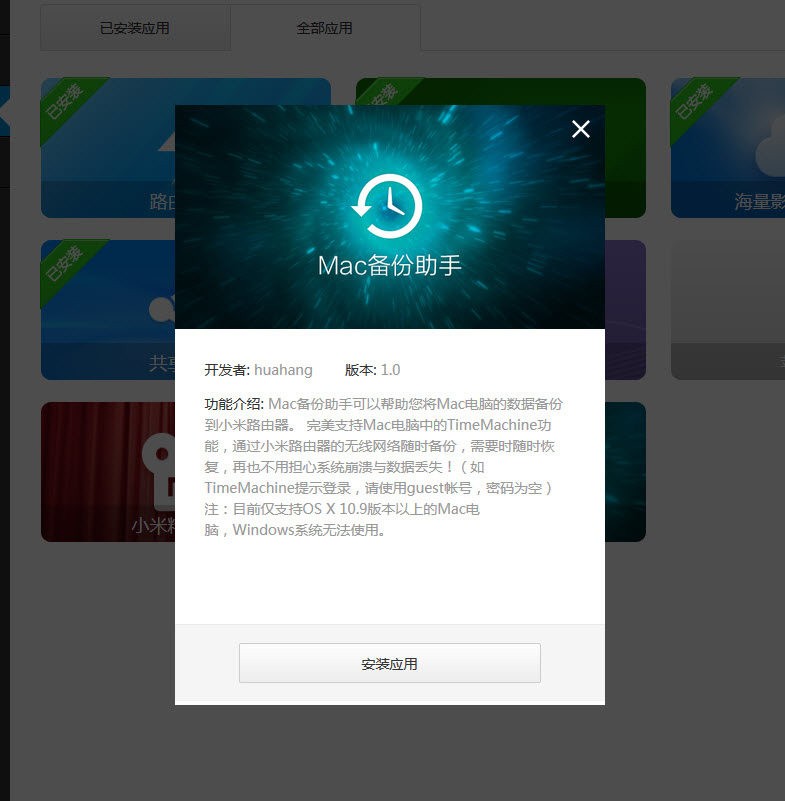Open the gray app card at the right edge
The image size is (785, 801).
pyautogui.click(x=728, y=310)
